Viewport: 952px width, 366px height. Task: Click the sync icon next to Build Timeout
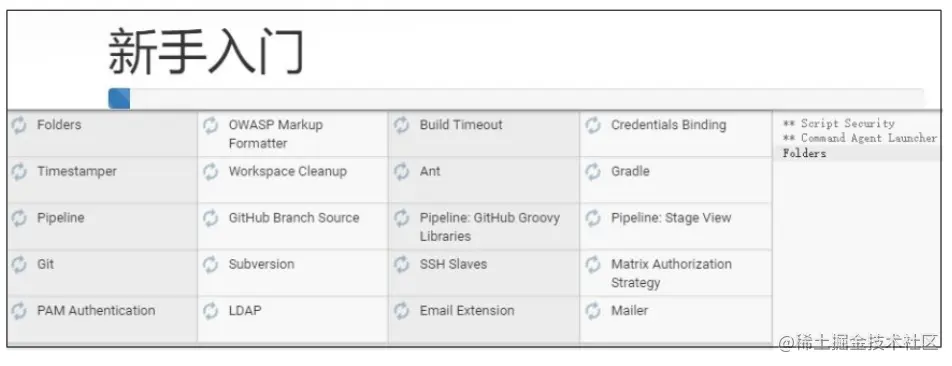point(402,126)
